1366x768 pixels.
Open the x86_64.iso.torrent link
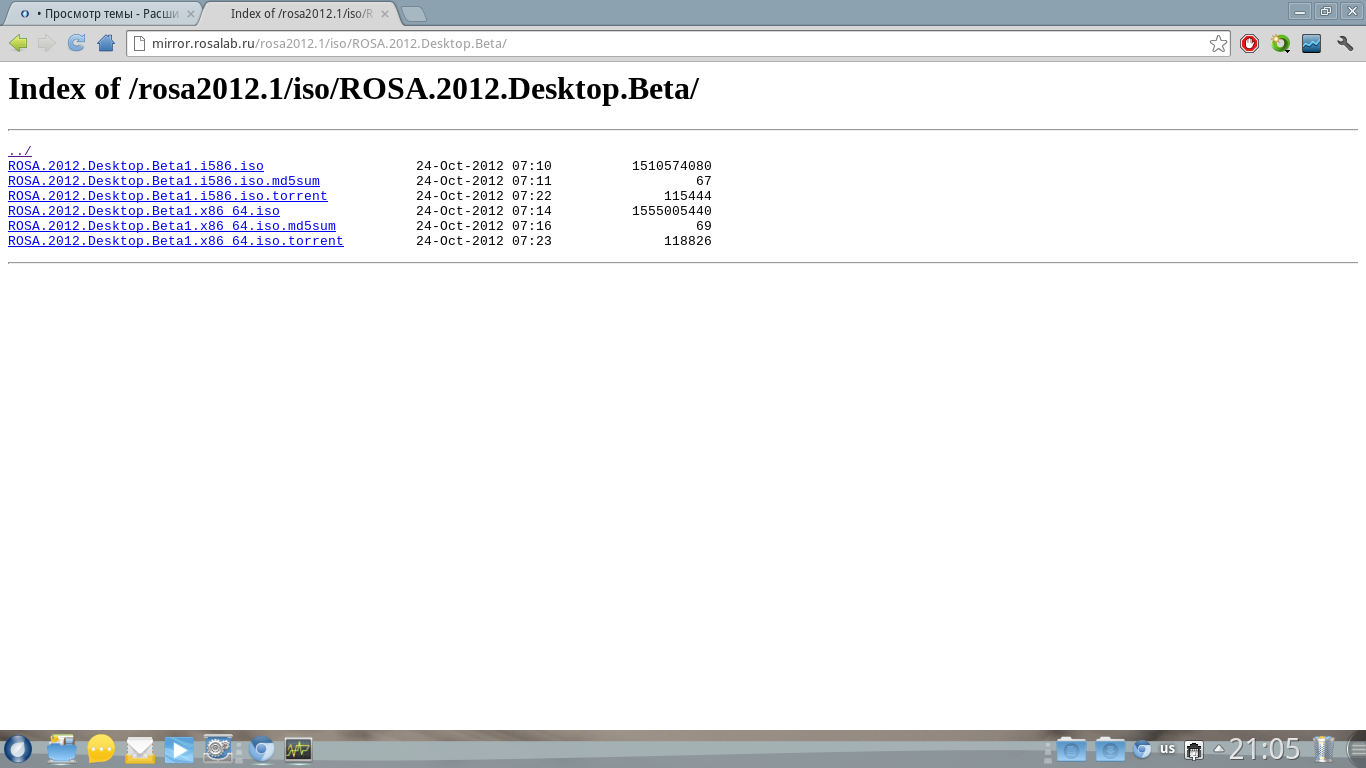point(175,241)
